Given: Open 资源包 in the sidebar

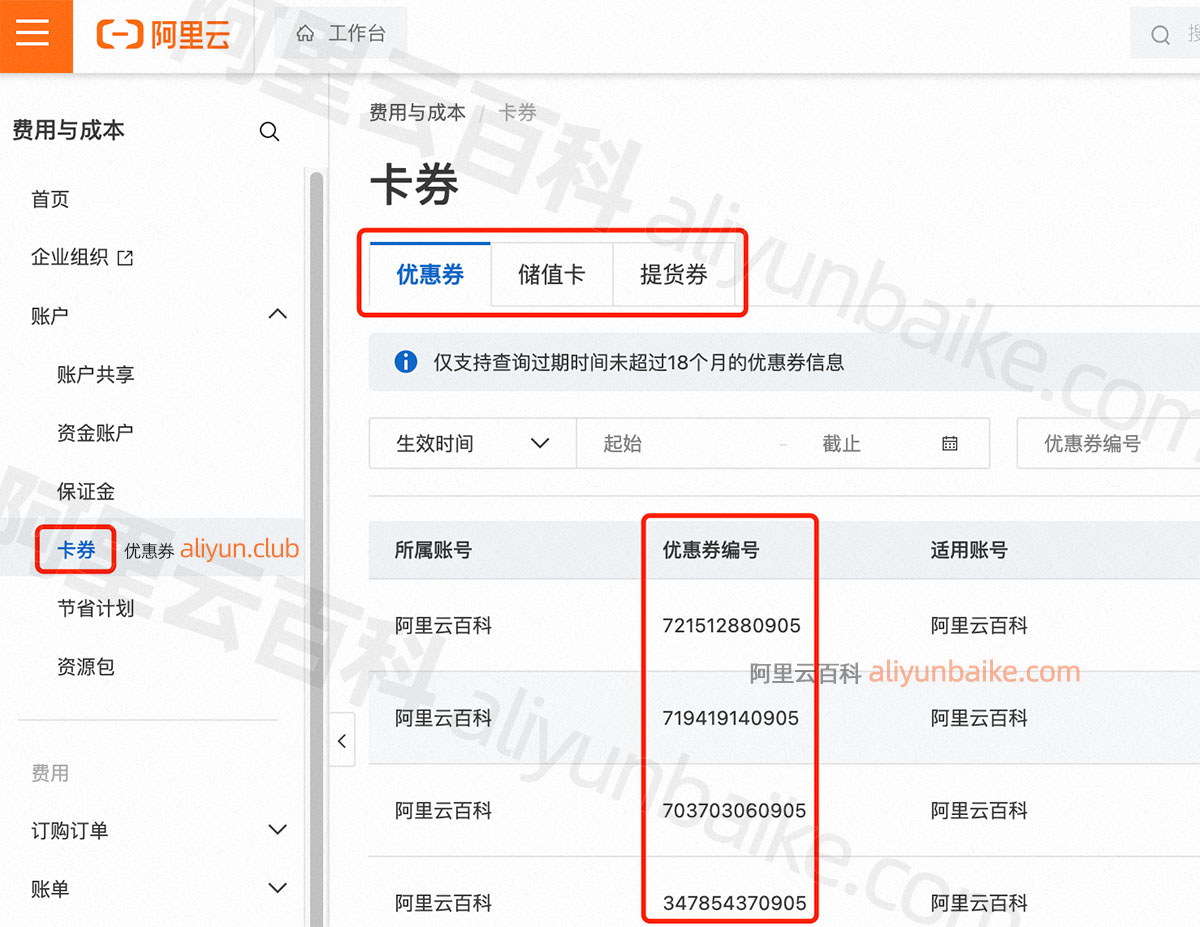Looking at the screenshot, I should click(x=86, y=667).
